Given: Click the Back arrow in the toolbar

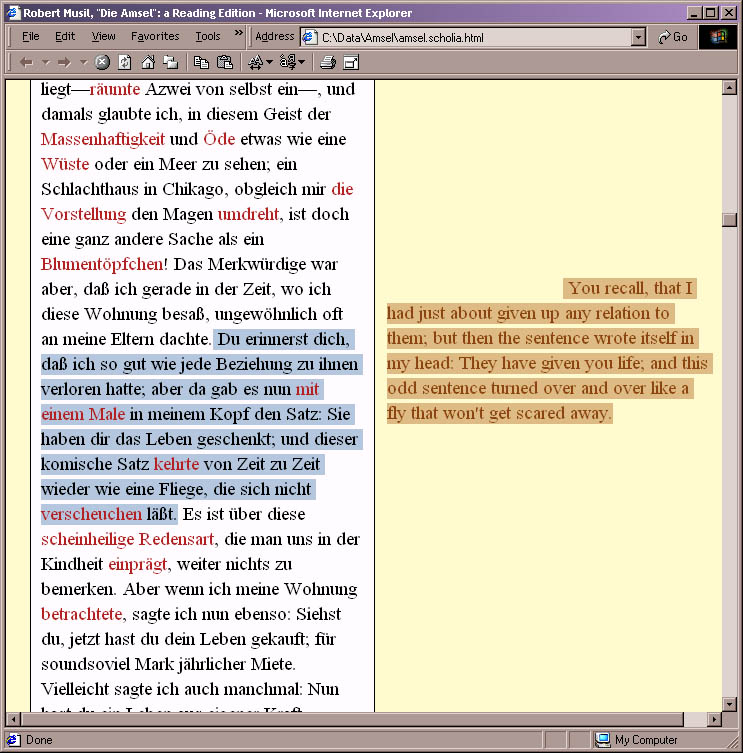Looking at the screenshot, I should pyautogui.click(x=26, y=62).
